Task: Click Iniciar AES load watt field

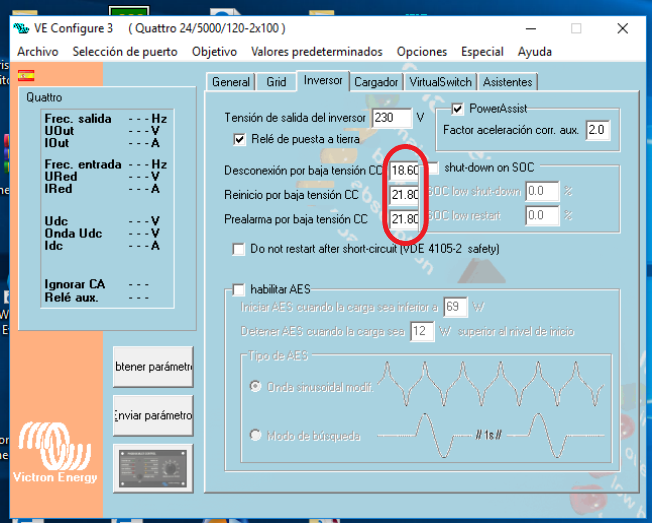Action: coord(455,307)
